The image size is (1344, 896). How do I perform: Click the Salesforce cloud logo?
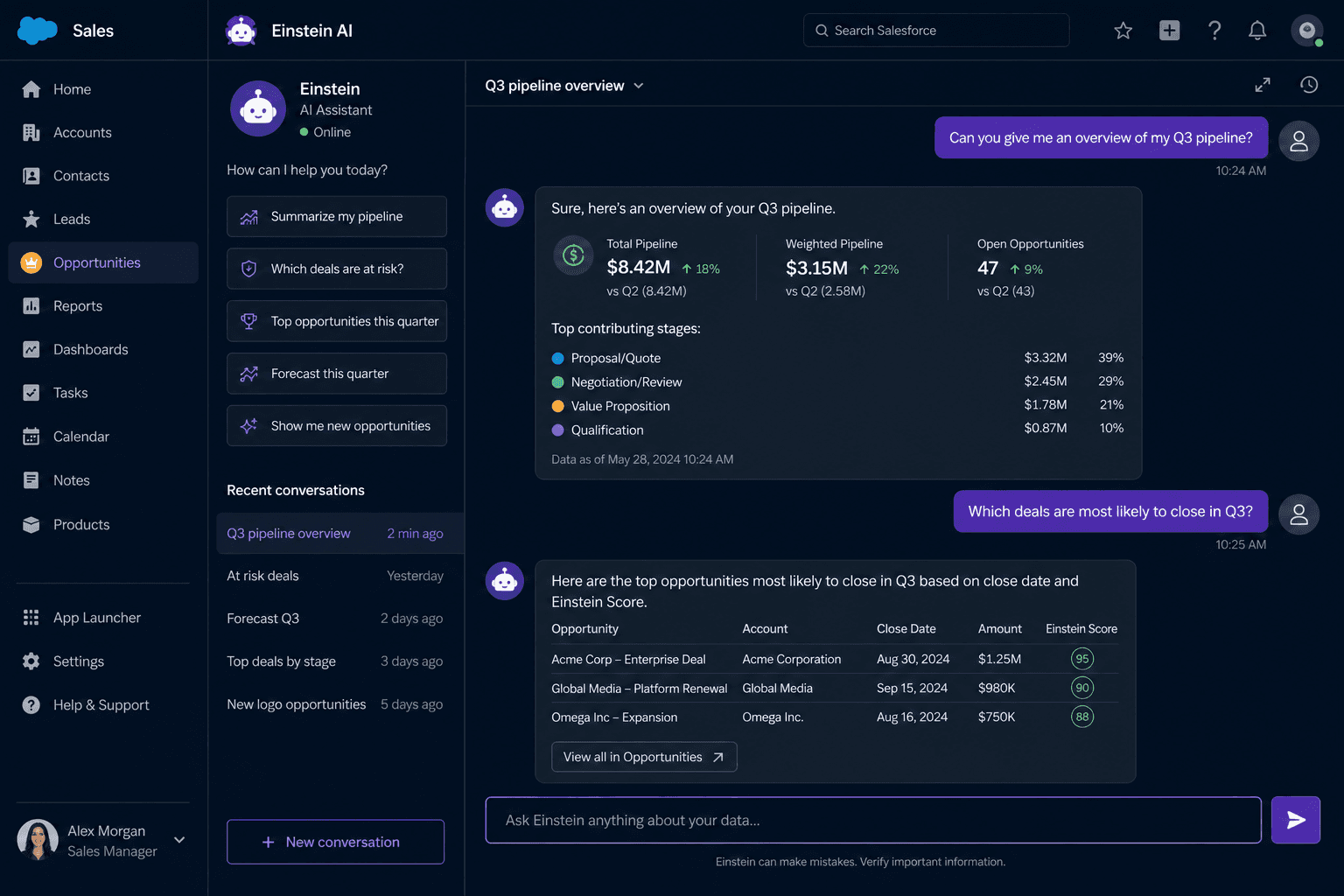click(37, 31)
